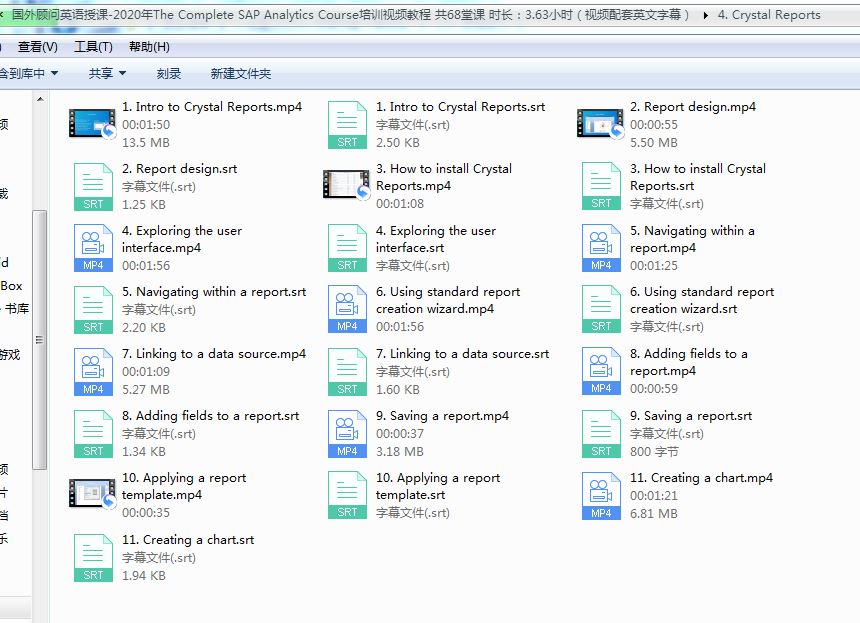
Task: Select SRT icon of 11. Creating a chart.srt
Action: [93, 557]
